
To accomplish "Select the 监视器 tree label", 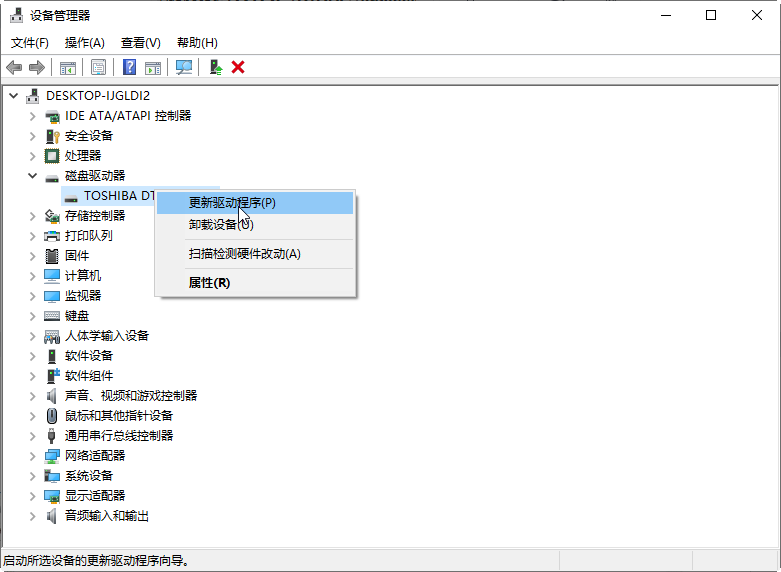I will [x=83, y=296].
